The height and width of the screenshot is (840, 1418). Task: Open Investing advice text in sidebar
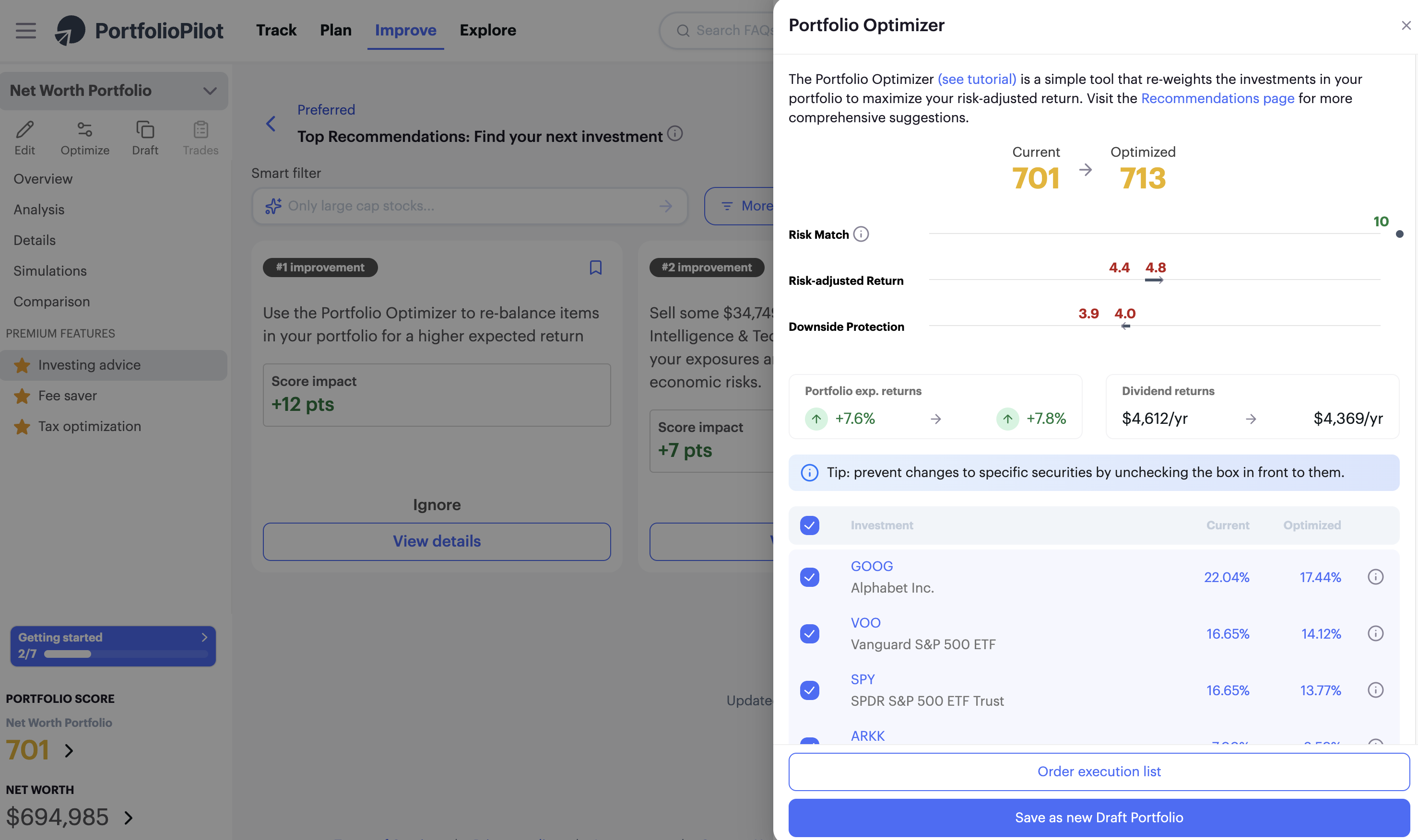(x=90, y=365)
